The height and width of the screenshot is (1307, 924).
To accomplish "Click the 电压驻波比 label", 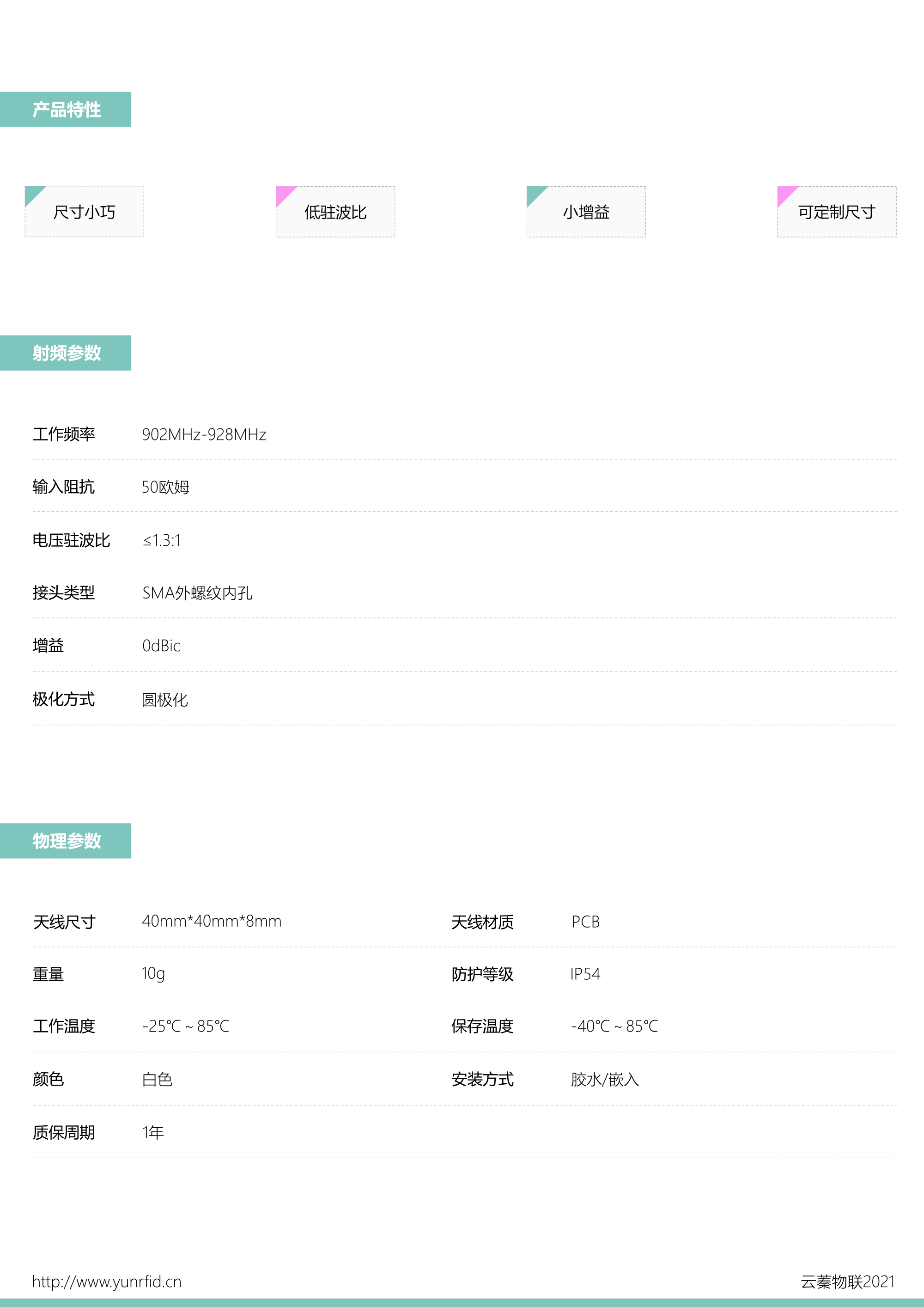I will point(71,540).
